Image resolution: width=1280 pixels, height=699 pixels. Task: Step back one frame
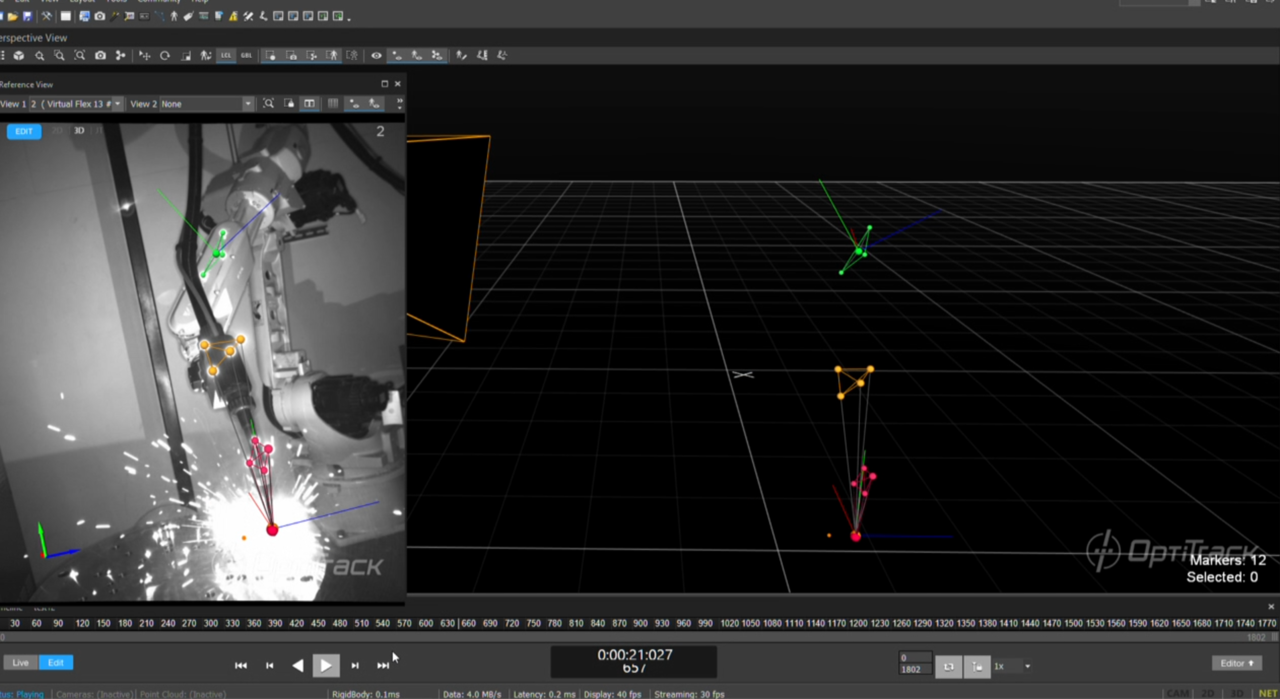pyautogui.click(x=269, y=665)
